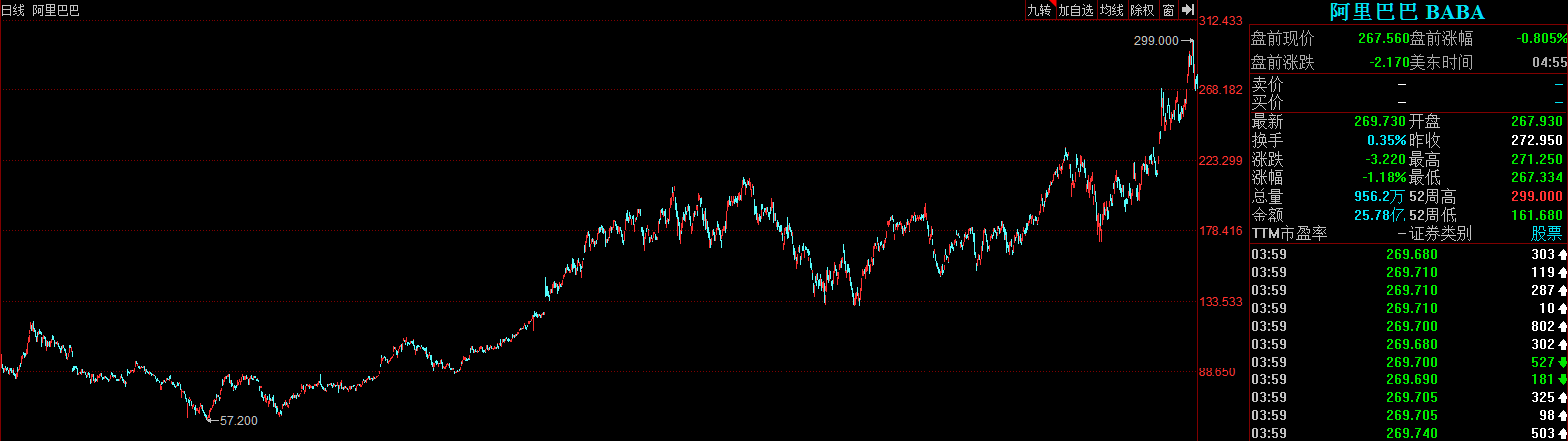Click the TTM市盈率 label
The height and width of the screenshot is (441, 1568).
pos(1289,233)
